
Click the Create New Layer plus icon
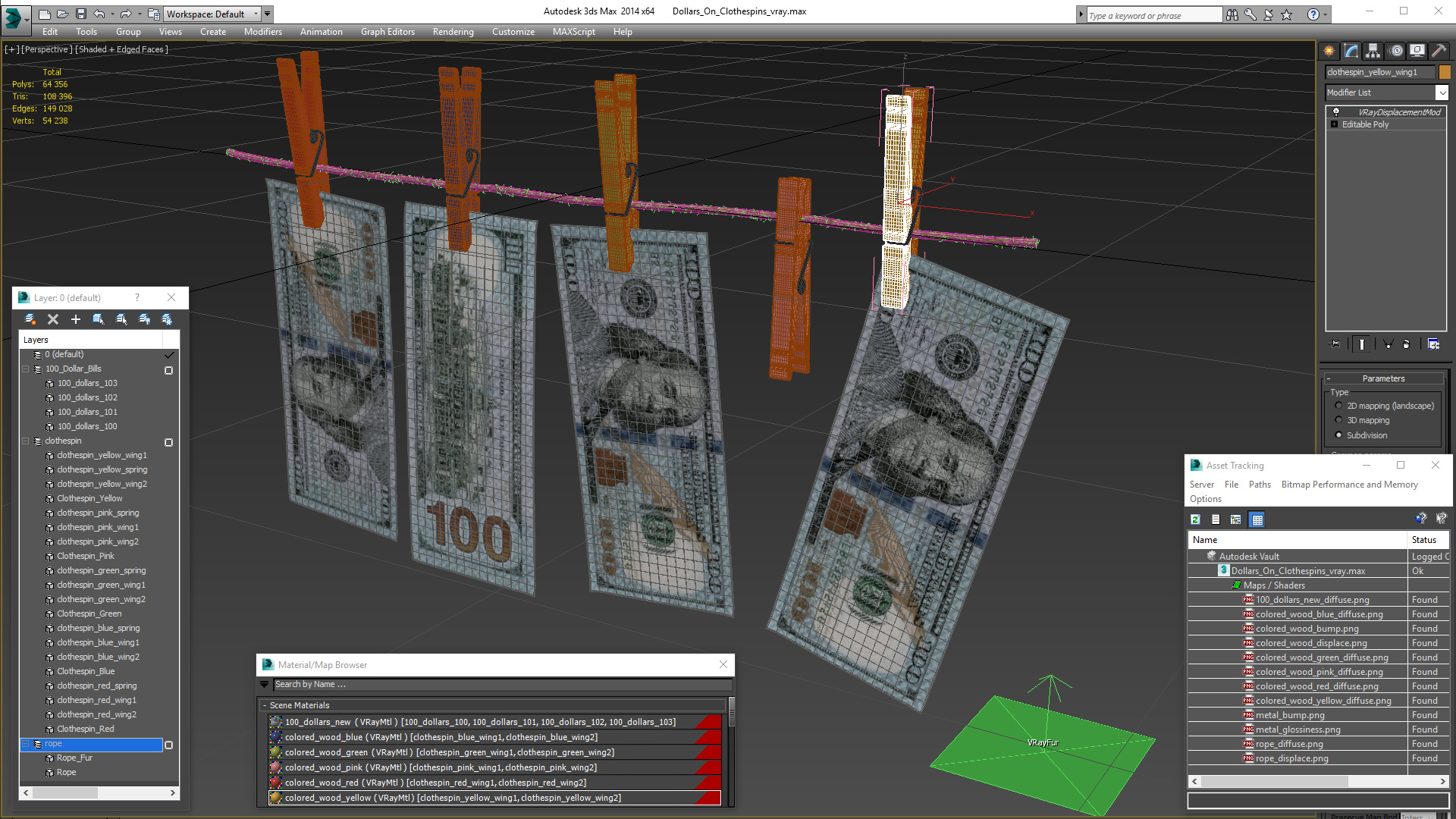coord(76,319)
